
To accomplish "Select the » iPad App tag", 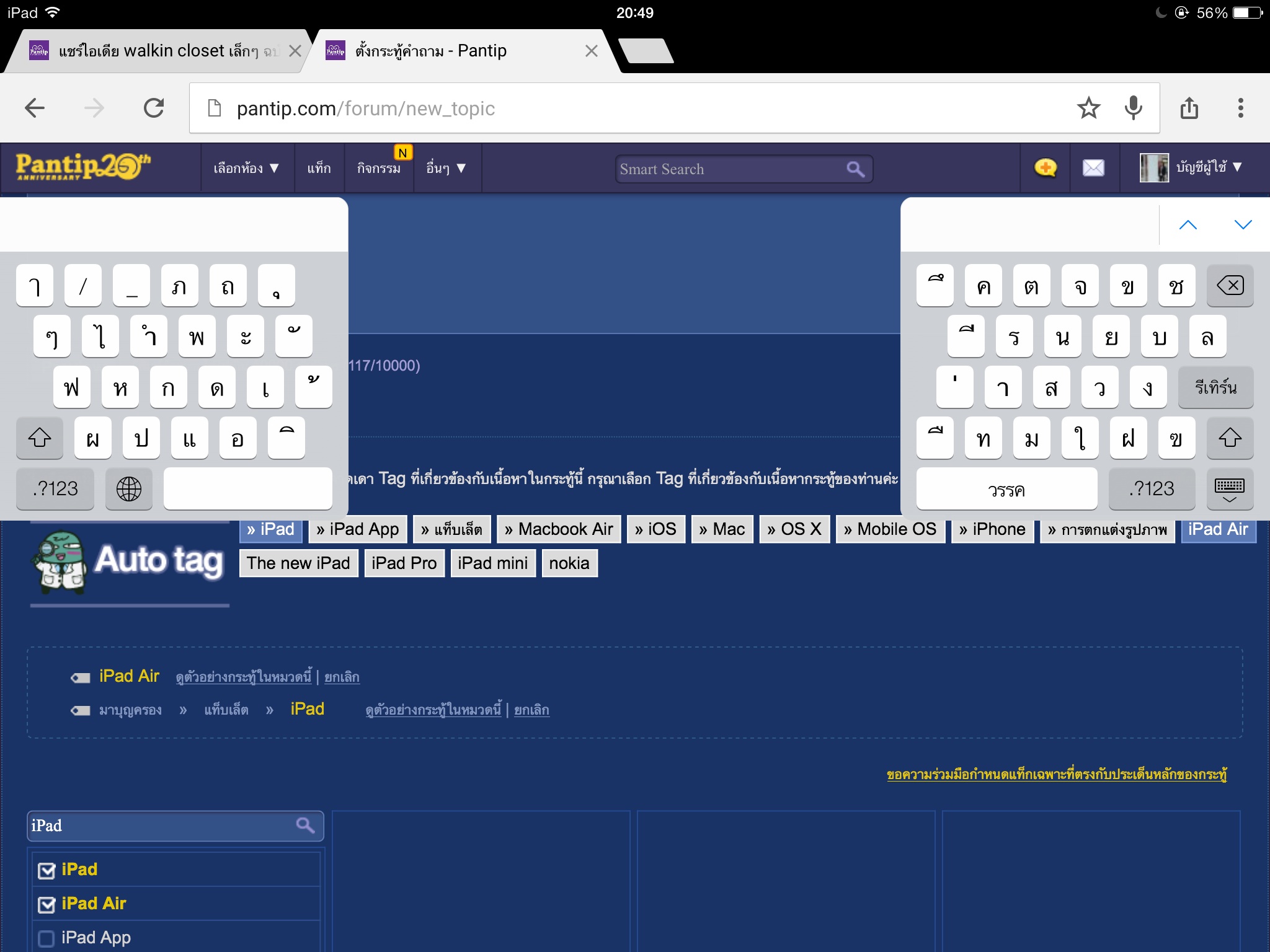I will click(358, 529).
